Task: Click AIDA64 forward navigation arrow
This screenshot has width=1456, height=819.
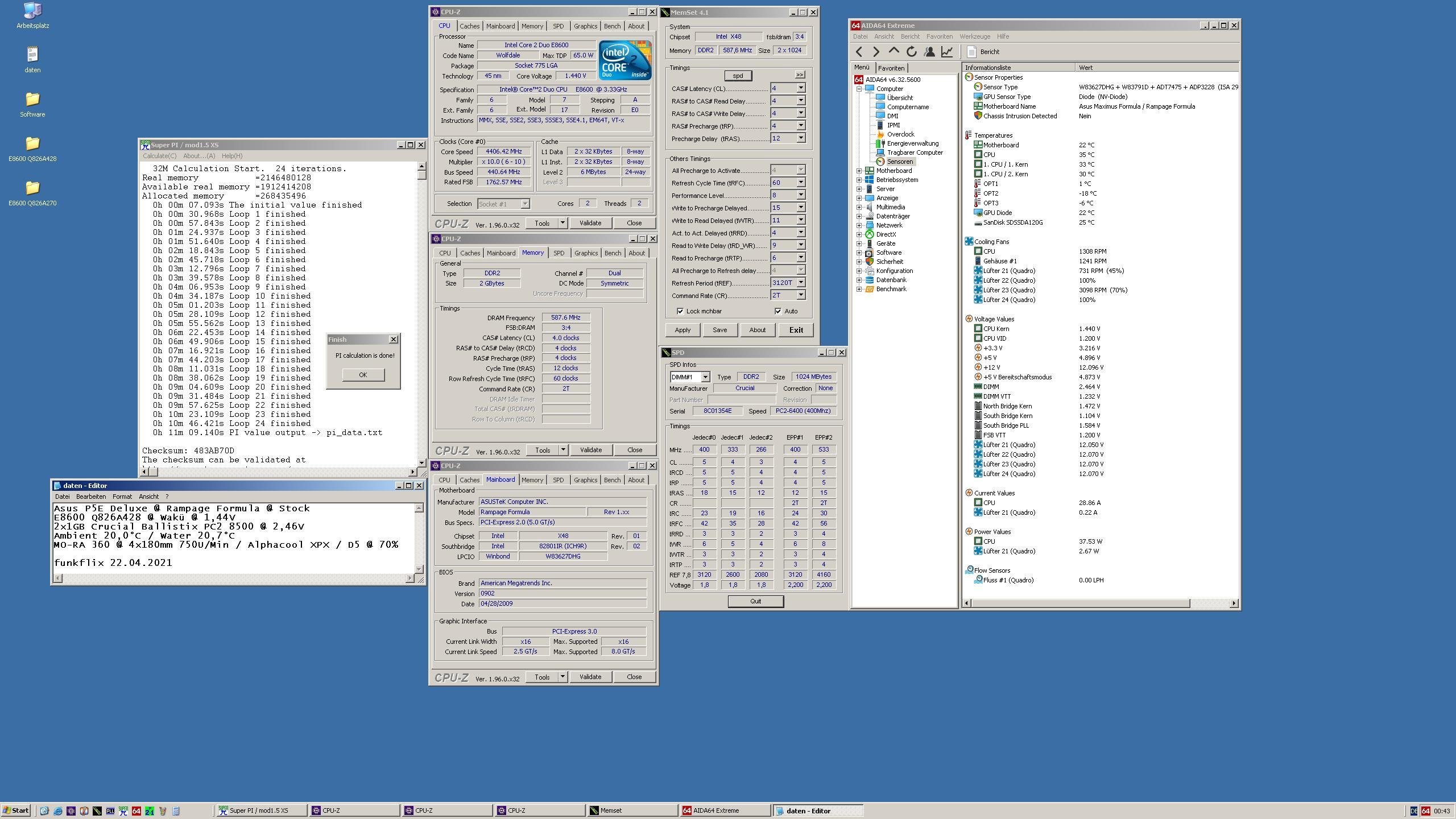Action: coord(876,52)
